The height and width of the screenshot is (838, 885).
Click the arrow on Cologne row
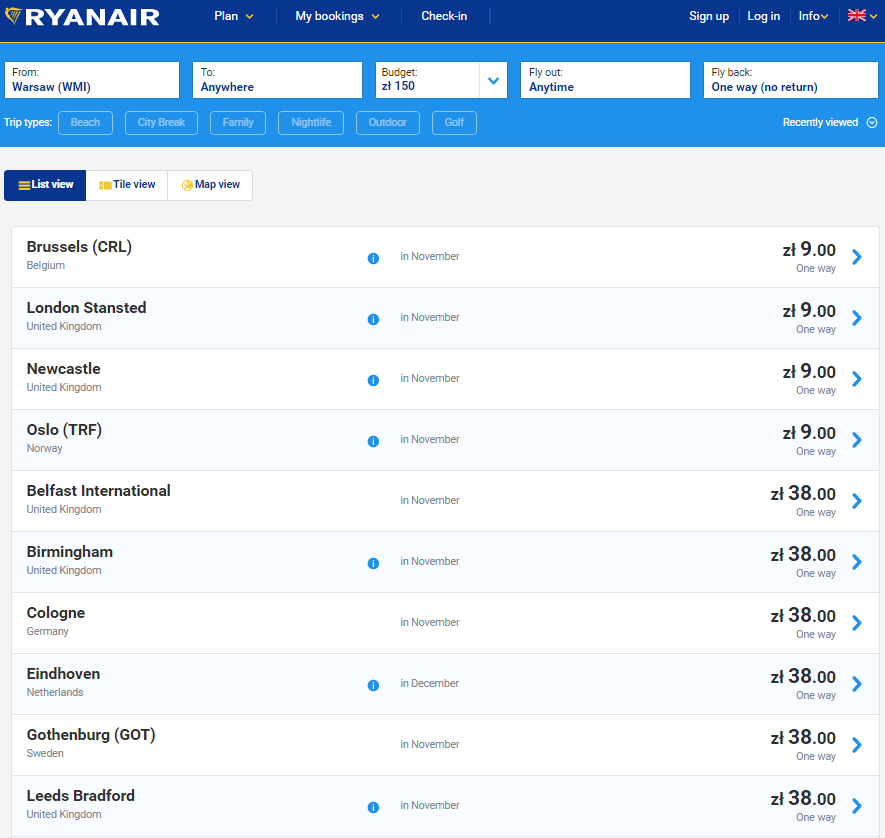857,622
